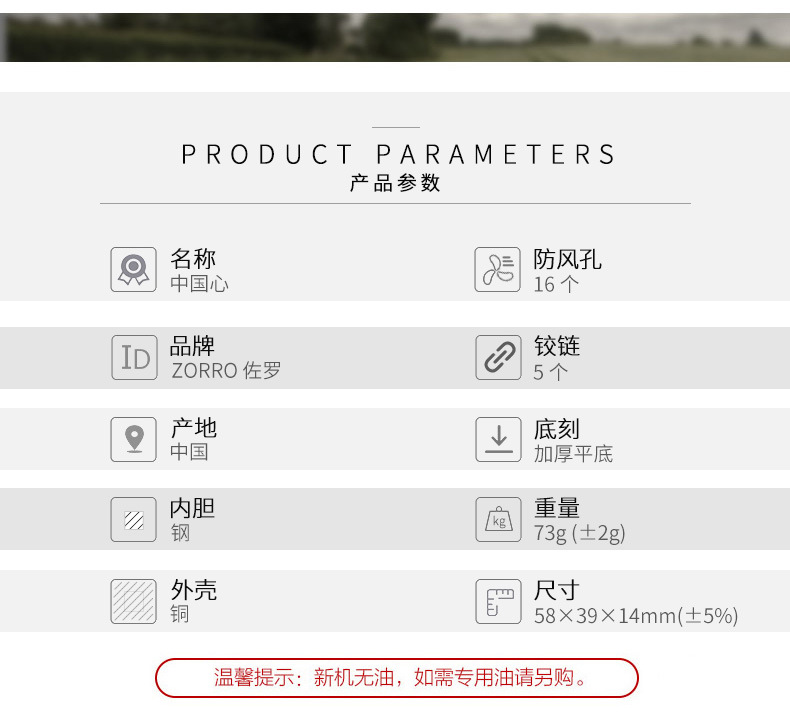Click the location pin icon beside 产地
This screenshot has width=790, height=717.
[x=133, y=439]
